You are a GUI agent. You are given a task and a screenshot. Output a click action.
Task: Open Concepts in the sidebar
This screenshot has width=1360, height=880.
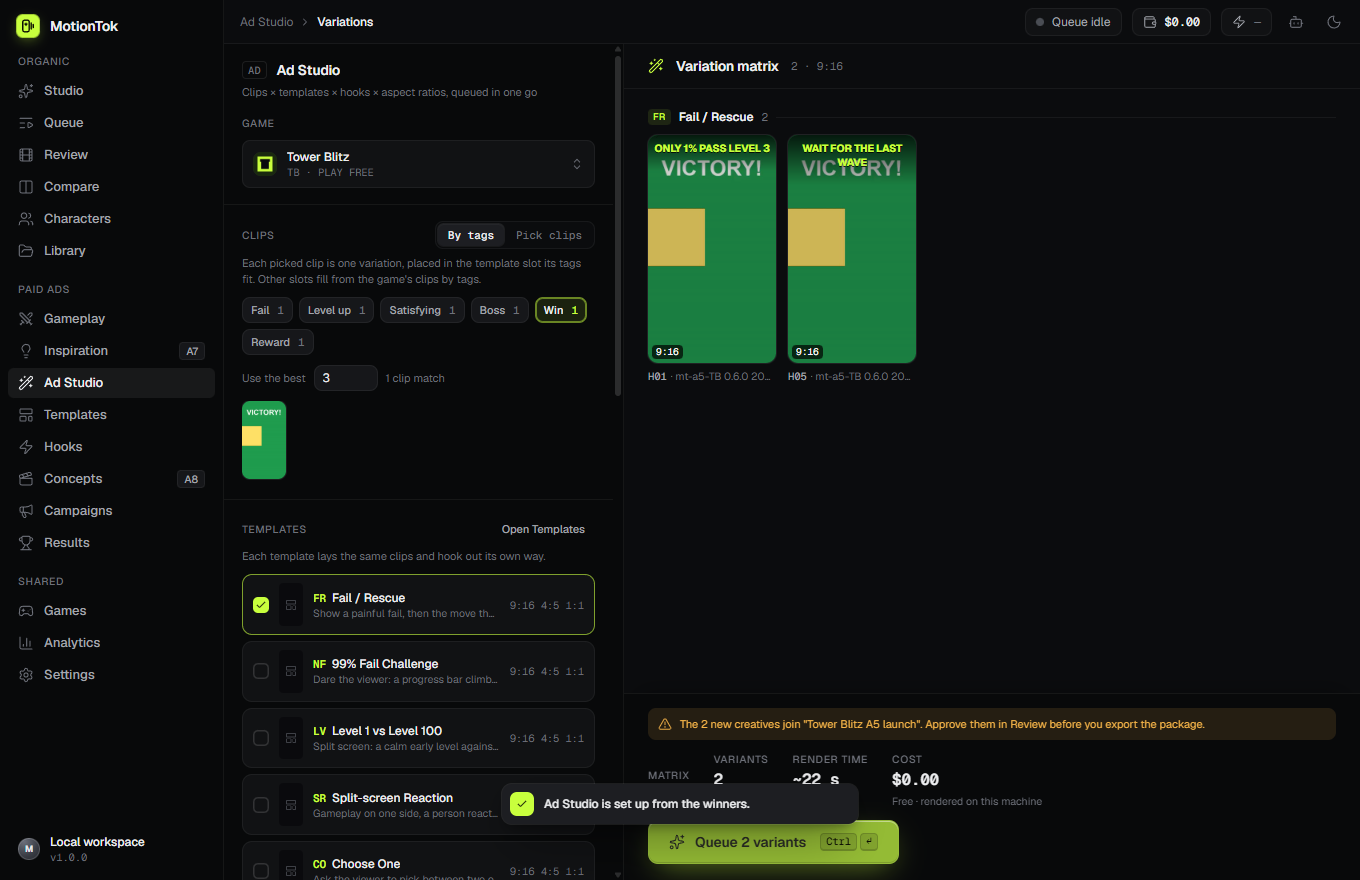click(111, 479)
